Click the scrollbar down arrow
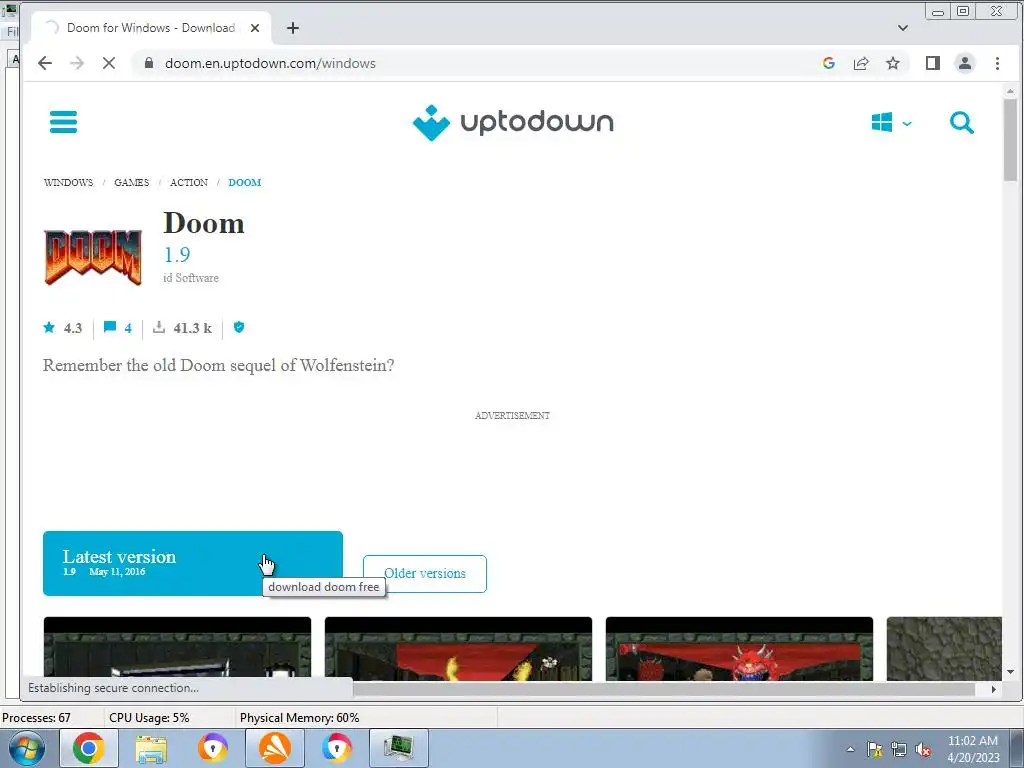 pos(1010,671)
